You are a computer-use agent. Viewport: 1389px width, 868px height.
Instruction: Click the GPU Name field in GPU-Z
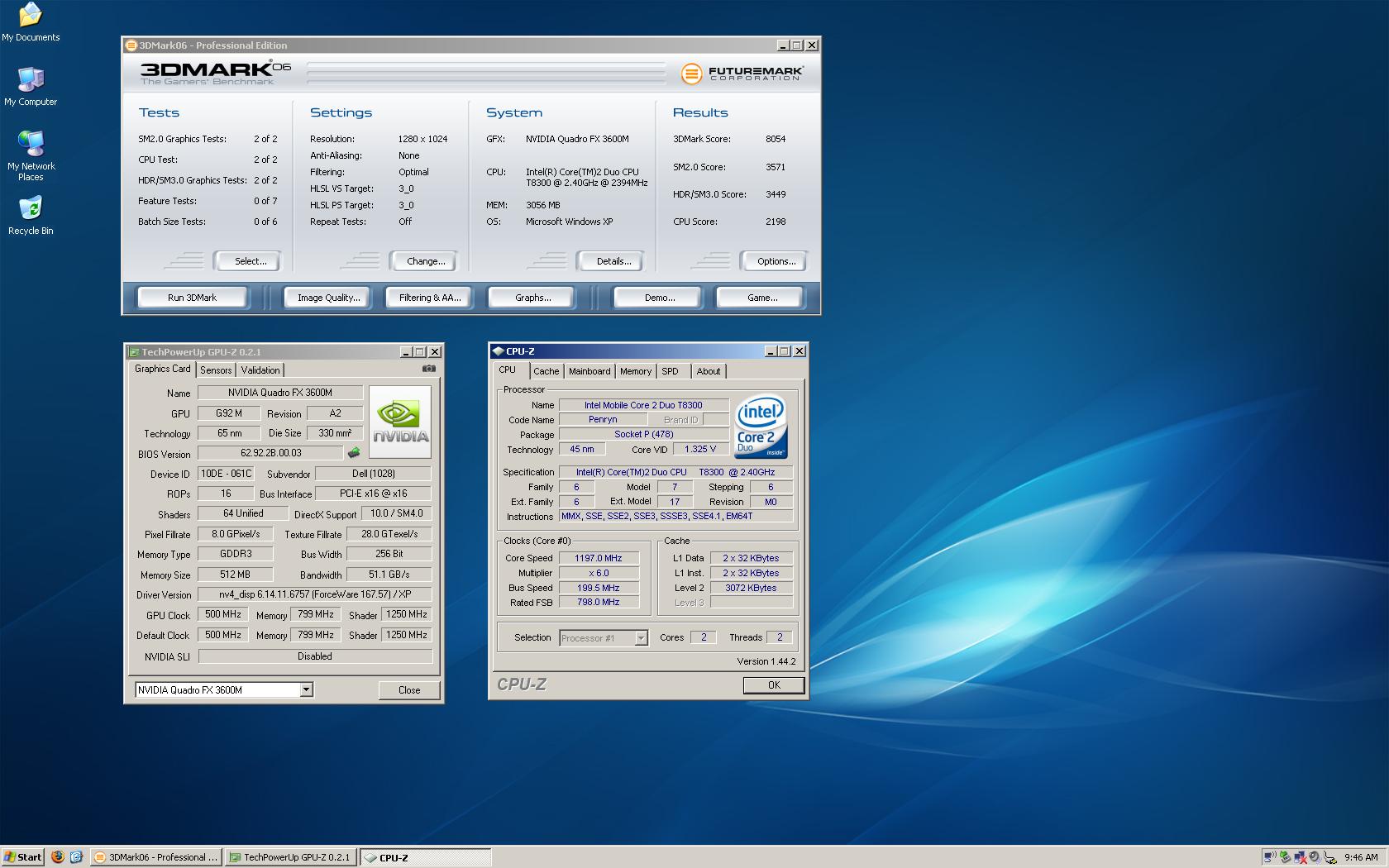(280, 393)
